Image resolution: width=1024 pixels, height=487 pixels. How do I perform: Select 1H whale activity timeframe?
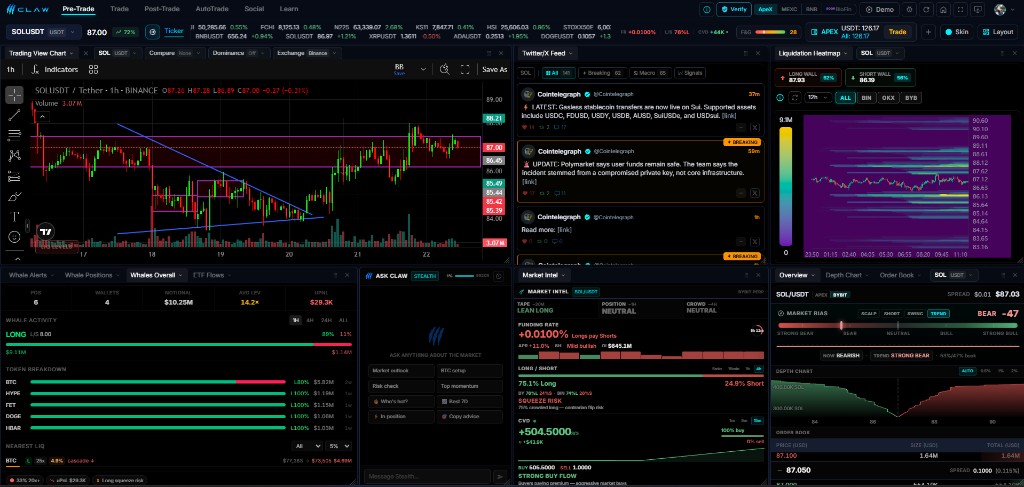[296, 320]
